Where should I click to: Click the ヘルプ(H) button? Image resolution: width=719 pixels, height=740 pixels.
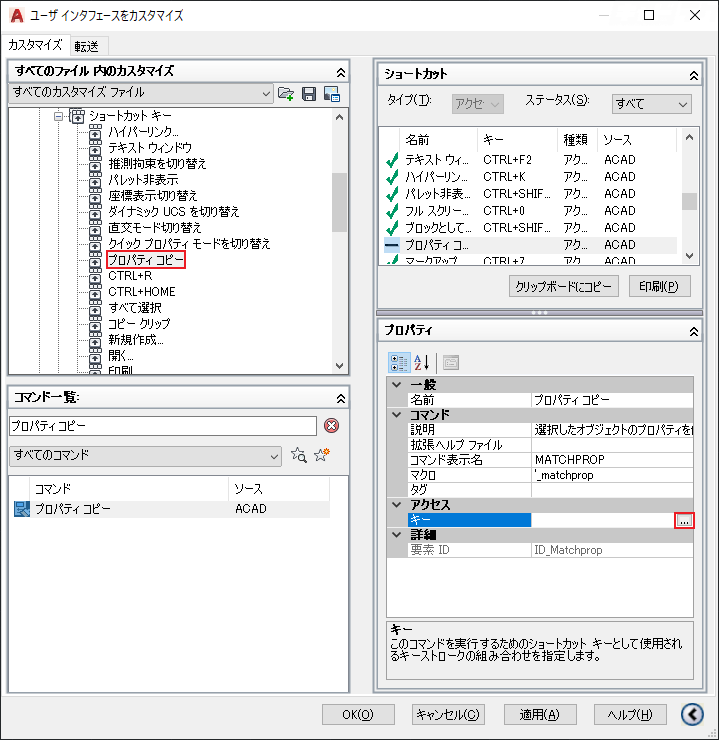(630, 715)
